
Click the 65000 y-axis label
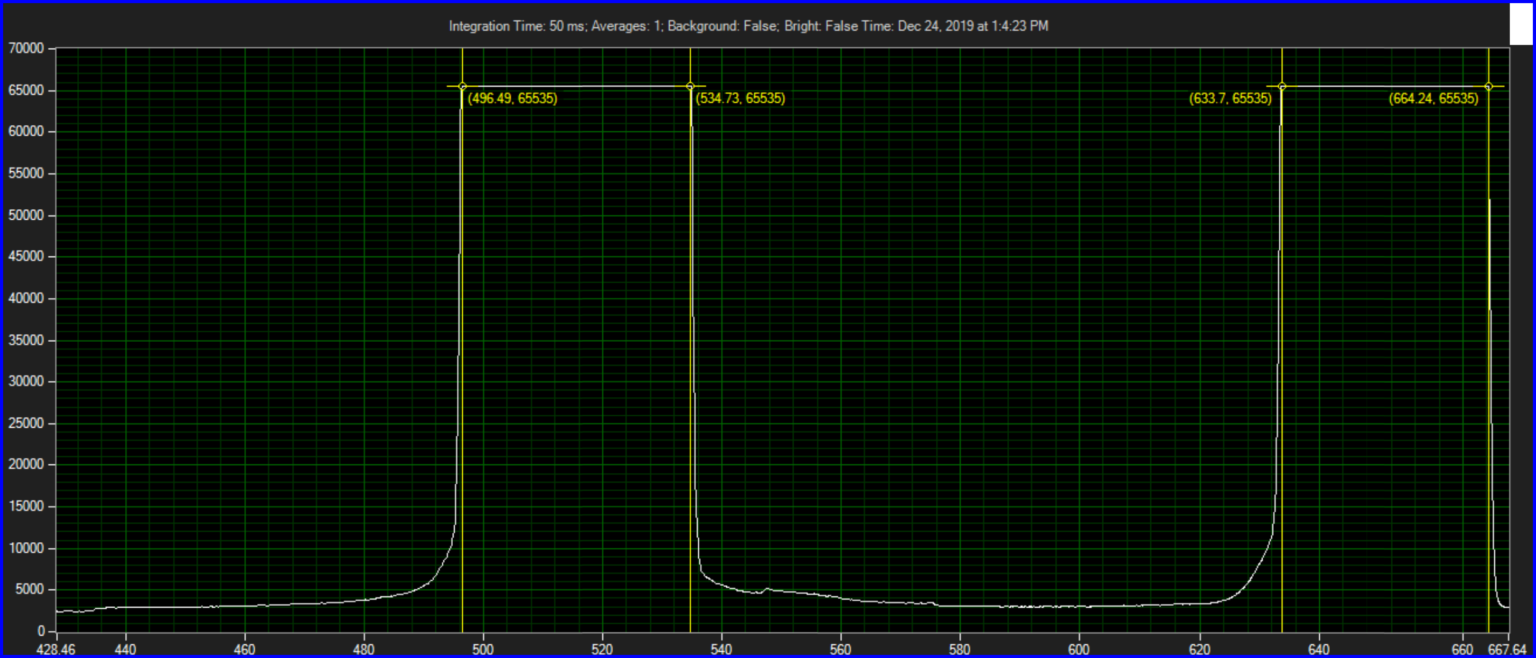[24, 90]
